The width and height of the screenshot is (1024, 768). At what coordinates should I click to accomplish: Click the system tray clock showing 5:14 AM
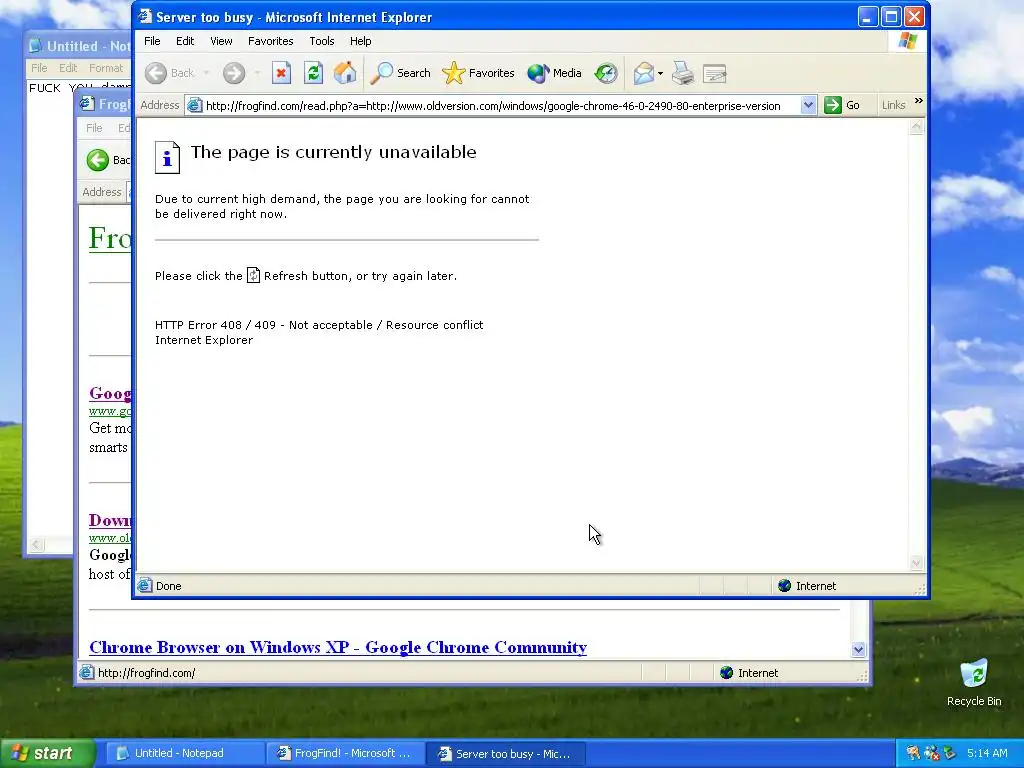pos(987,753)
